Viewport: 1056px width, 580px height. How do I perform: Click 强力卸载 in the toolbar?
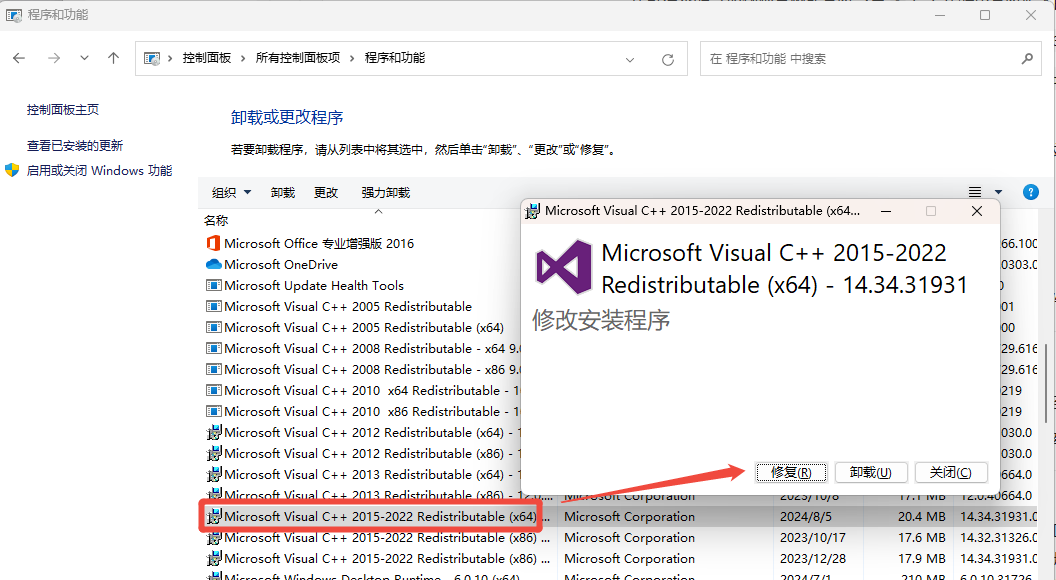coord(385,193)
